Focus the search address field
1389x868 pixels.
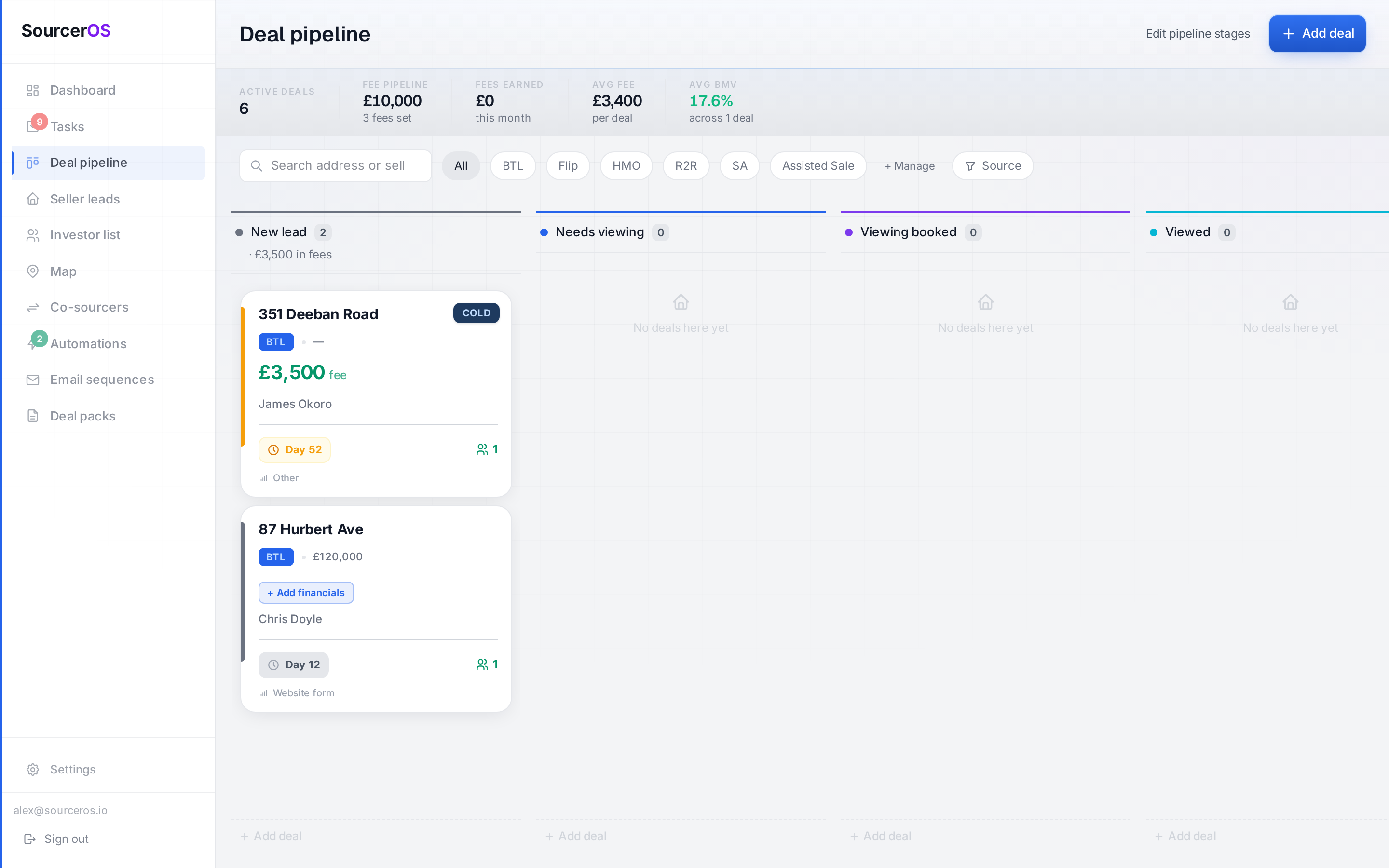(x=336, y=166)
